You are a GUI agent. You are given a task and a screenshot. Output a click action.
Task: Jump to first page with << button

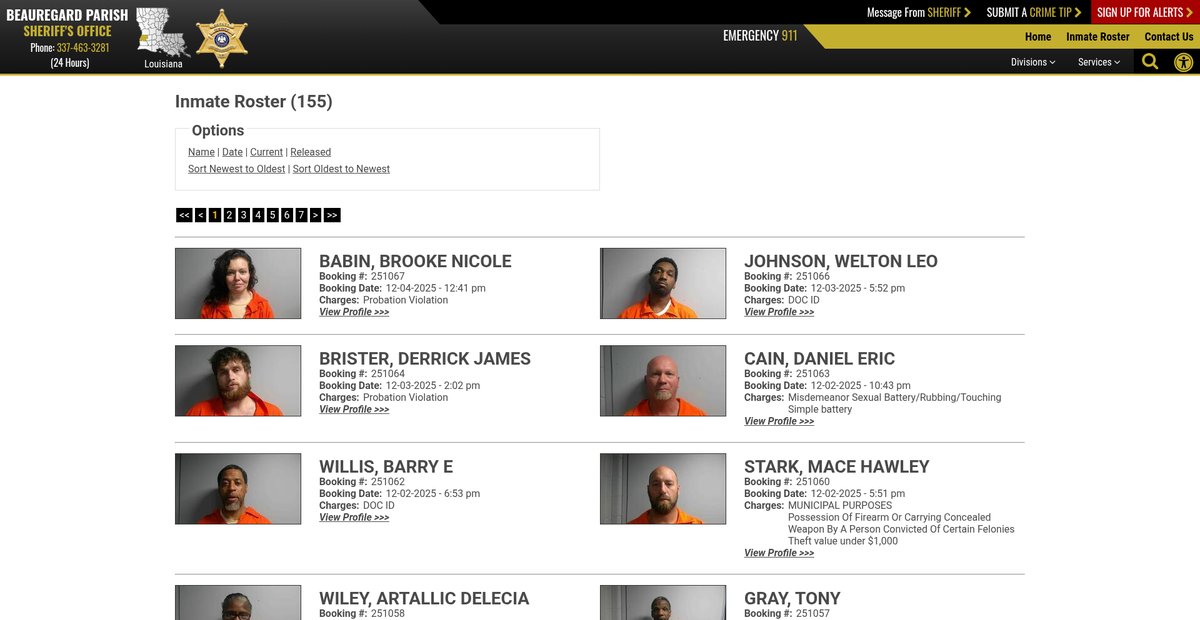pyautogui.click(x=184, y=215)
